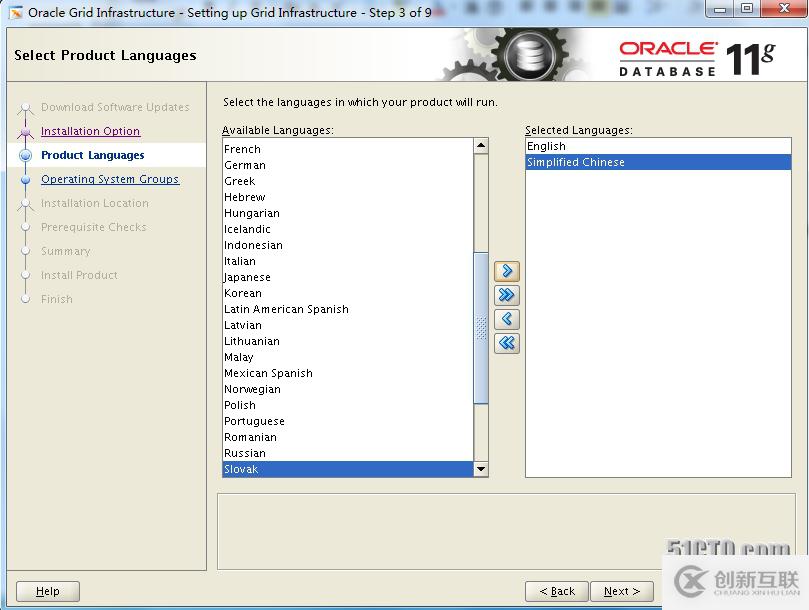Select Italian in Available Languages
Viewport: 809px width, 610px height.
tap(348, 261)
